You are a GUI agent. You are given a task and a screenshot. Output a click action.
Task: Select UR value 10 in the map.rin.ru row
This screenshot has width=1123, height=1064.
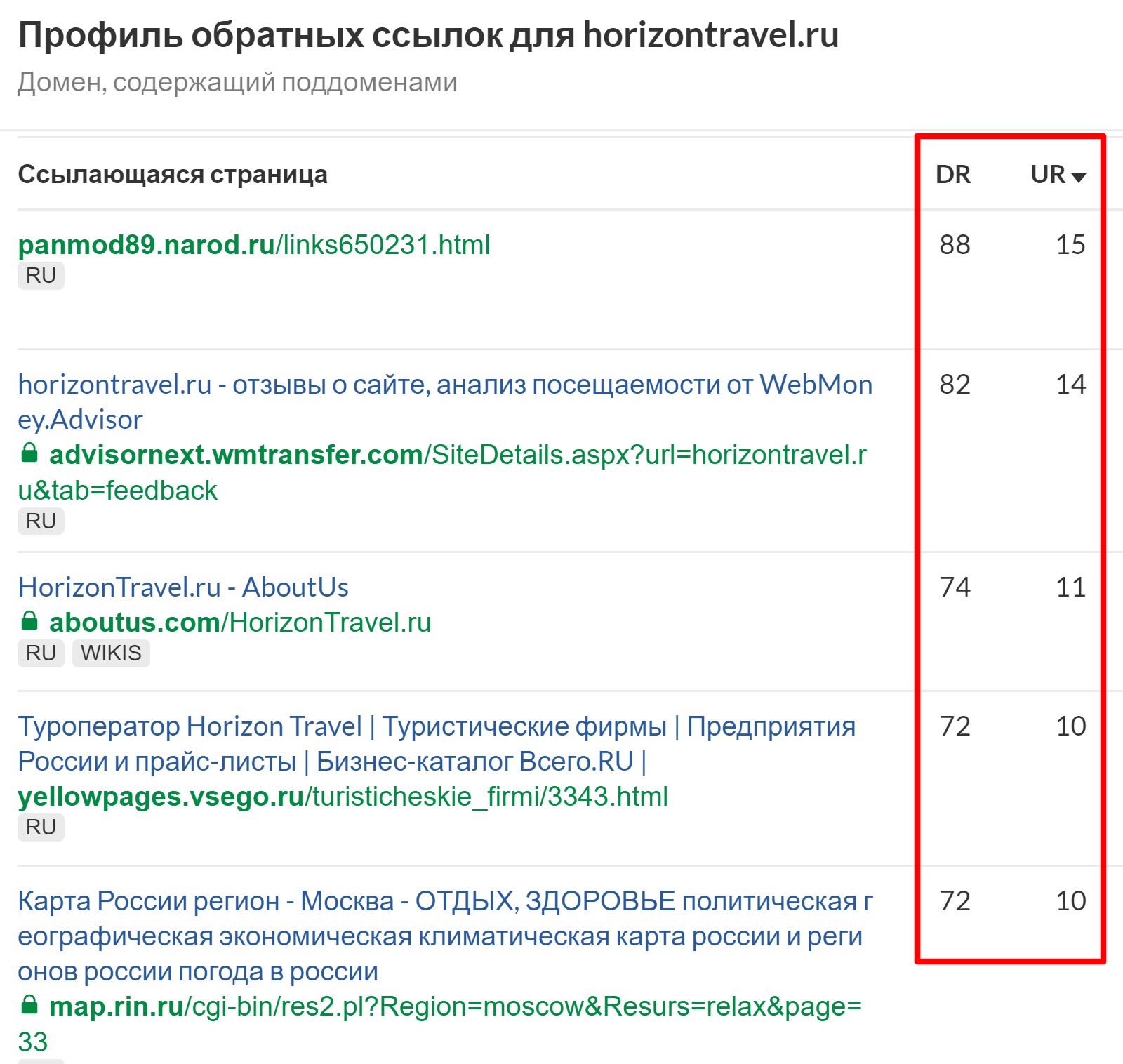click(1070, 901)
